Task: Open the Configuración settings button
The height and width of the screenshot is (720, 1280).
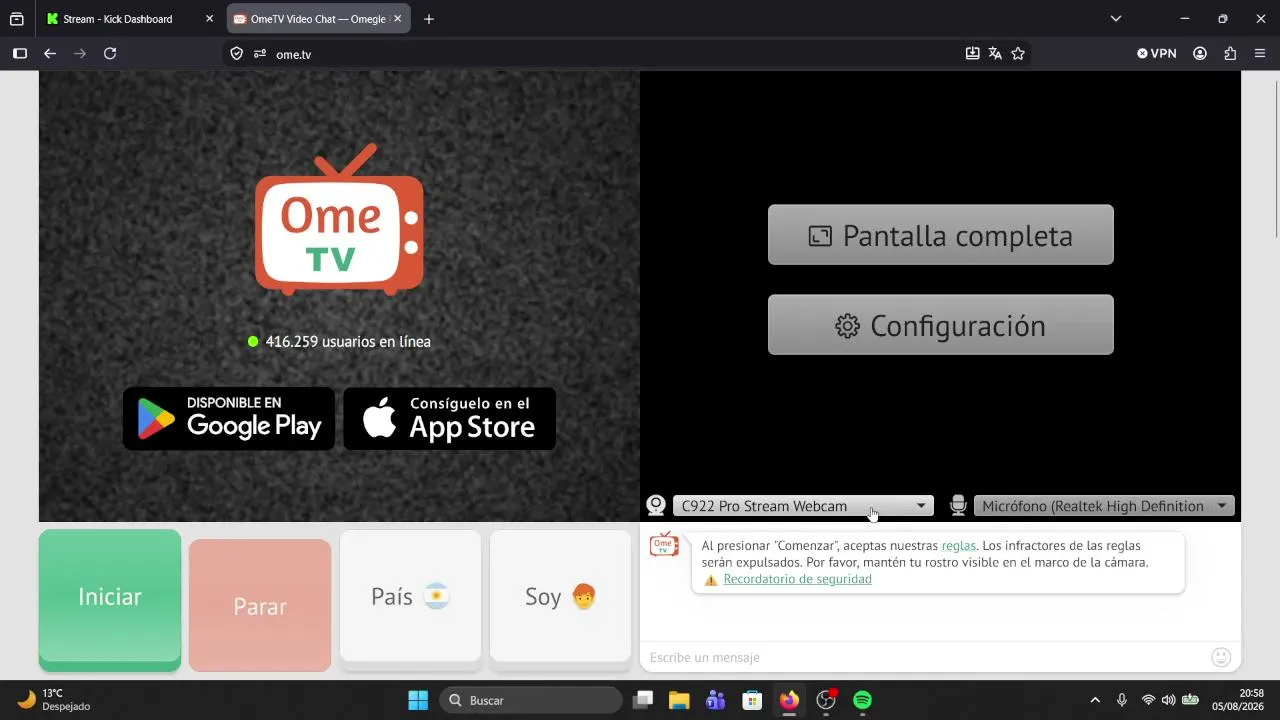Action: click(940, 325)
